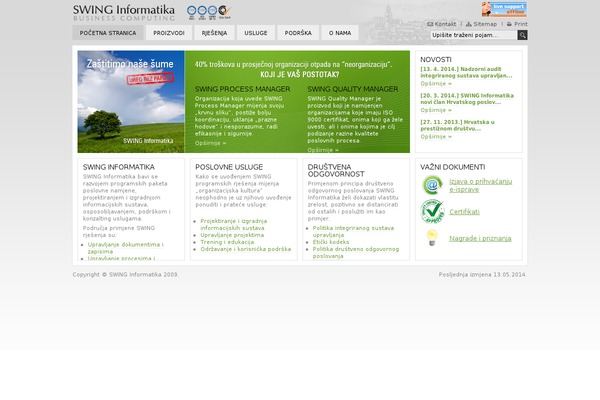Click Opširnije under the 20. 3. 2014 news
The width and height of the screenshot is (600, 400).
tap(436, 110)
